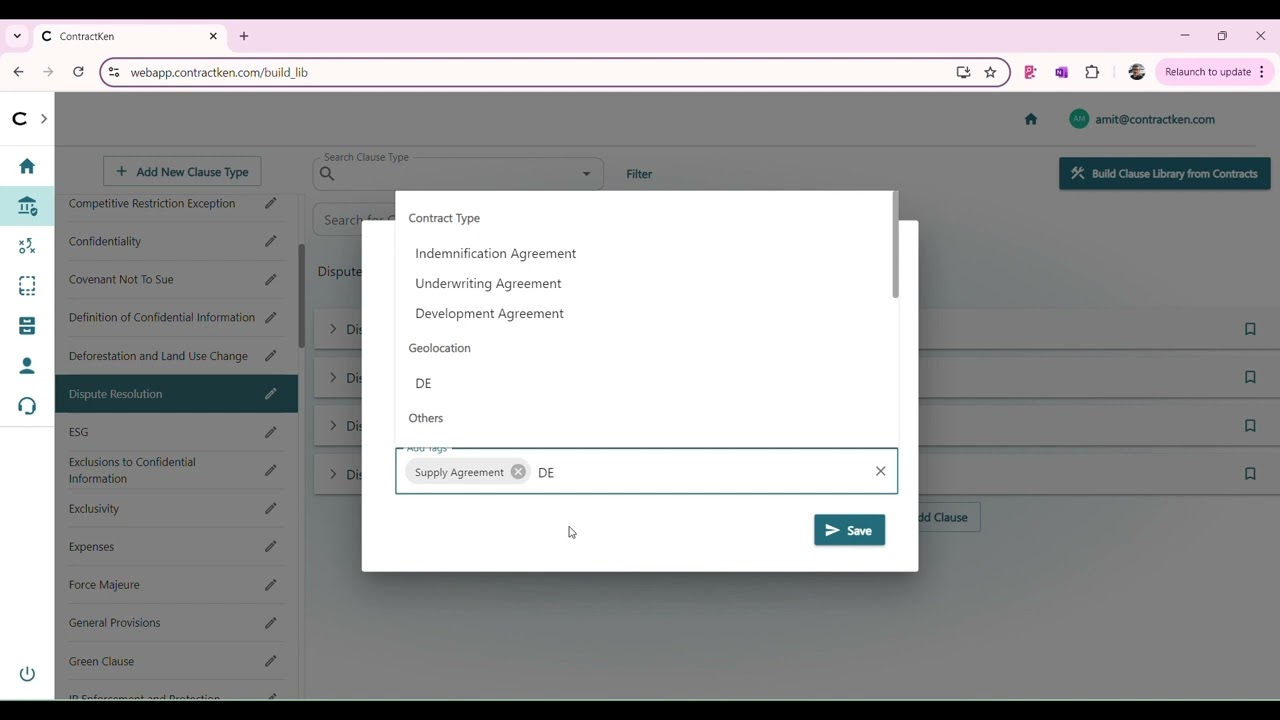Edit the Covenant Not To Sue pencil
The image size is (1280, 720).
pyautogui.click(x=270, y=279)
